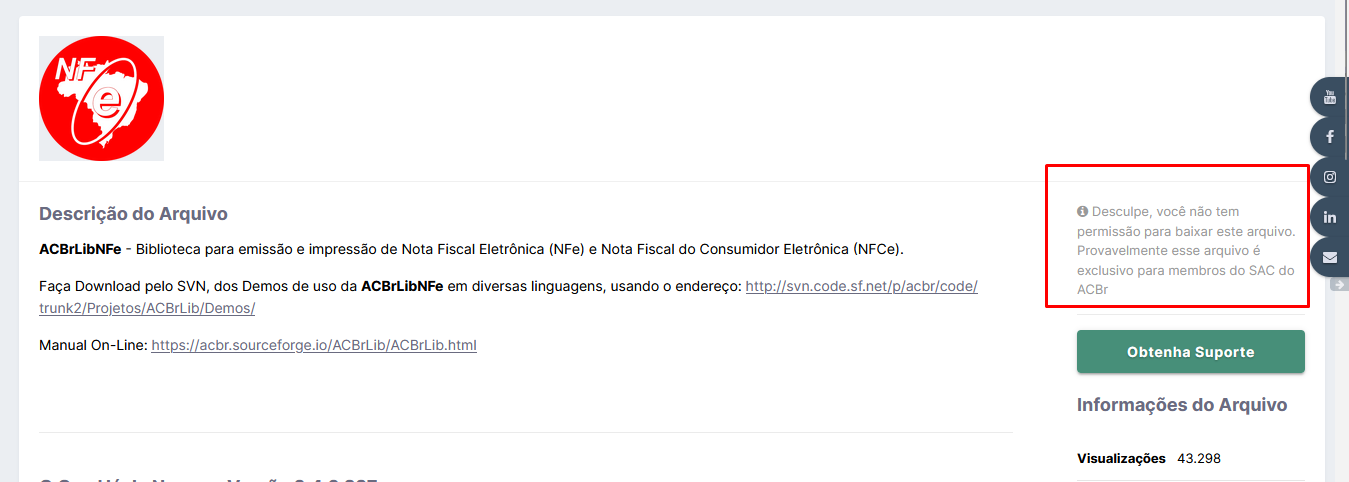Image resolution: width=1349 pixels, height=482 pixels.
Task: Open the YouTube social icon
Action: (x=1330, y=97)
